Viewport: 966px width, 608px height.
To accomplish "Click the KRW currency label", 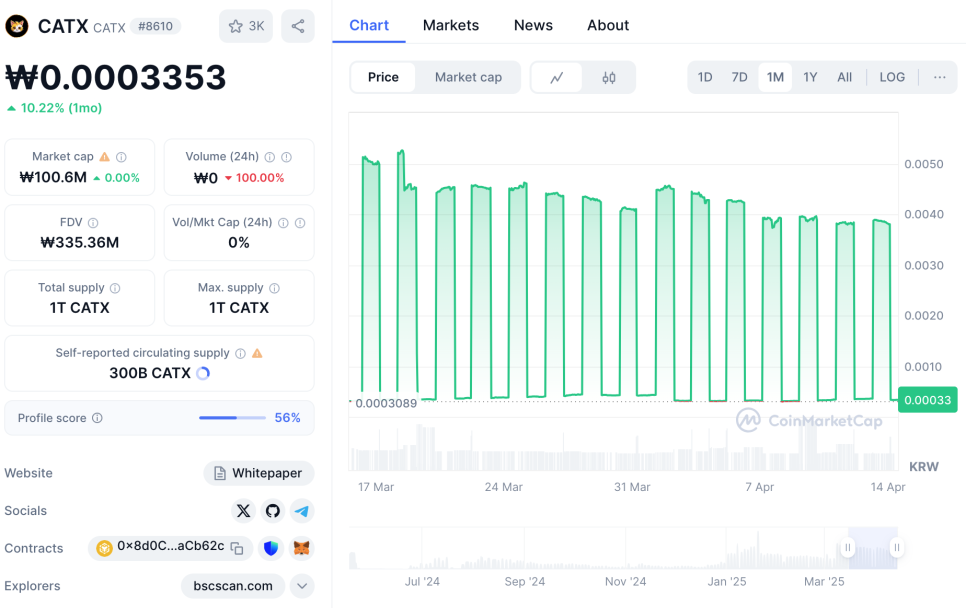I will pyautogui.click(x=924, y=467).
